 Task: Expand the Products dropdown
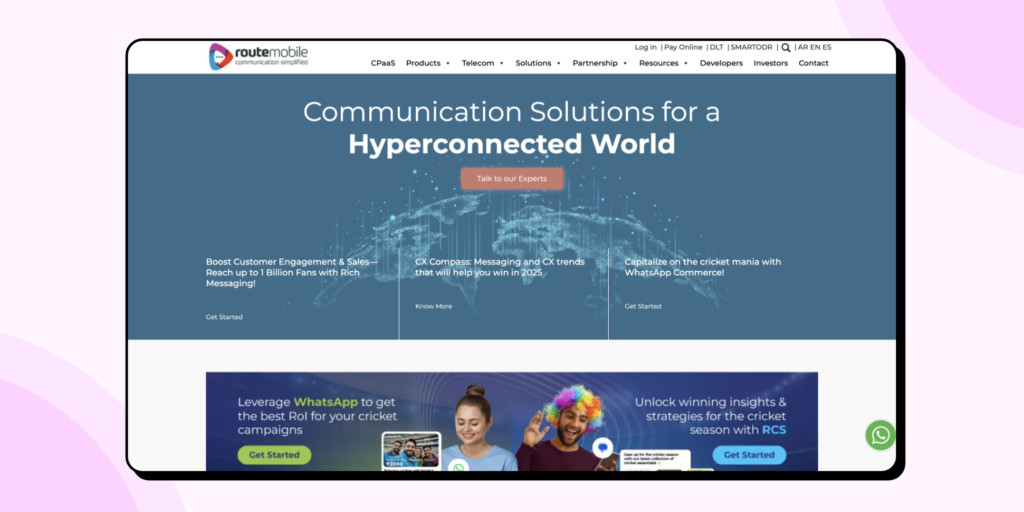[x=428, y=63]
